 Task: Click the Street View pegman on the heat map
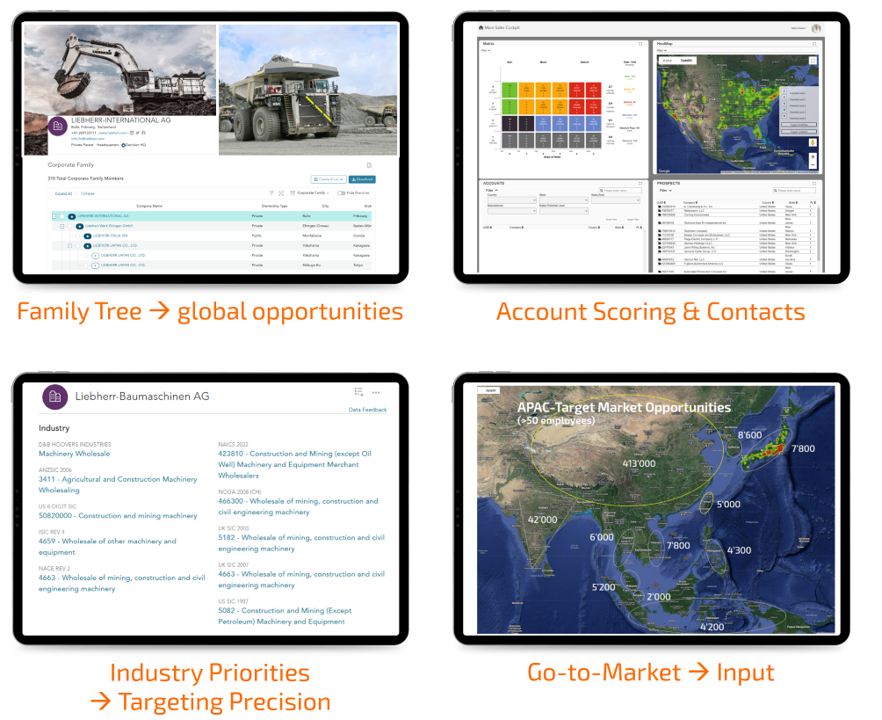pyautogui.click(x=813, y=143)
